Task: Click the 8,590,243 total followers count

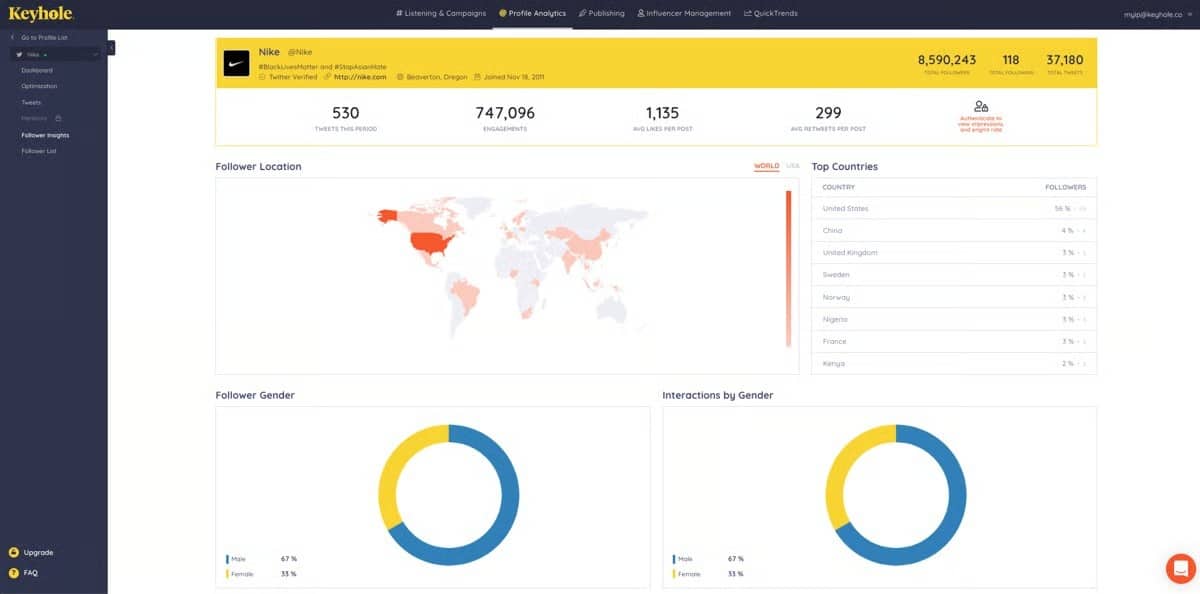Action: coord(947,60)
